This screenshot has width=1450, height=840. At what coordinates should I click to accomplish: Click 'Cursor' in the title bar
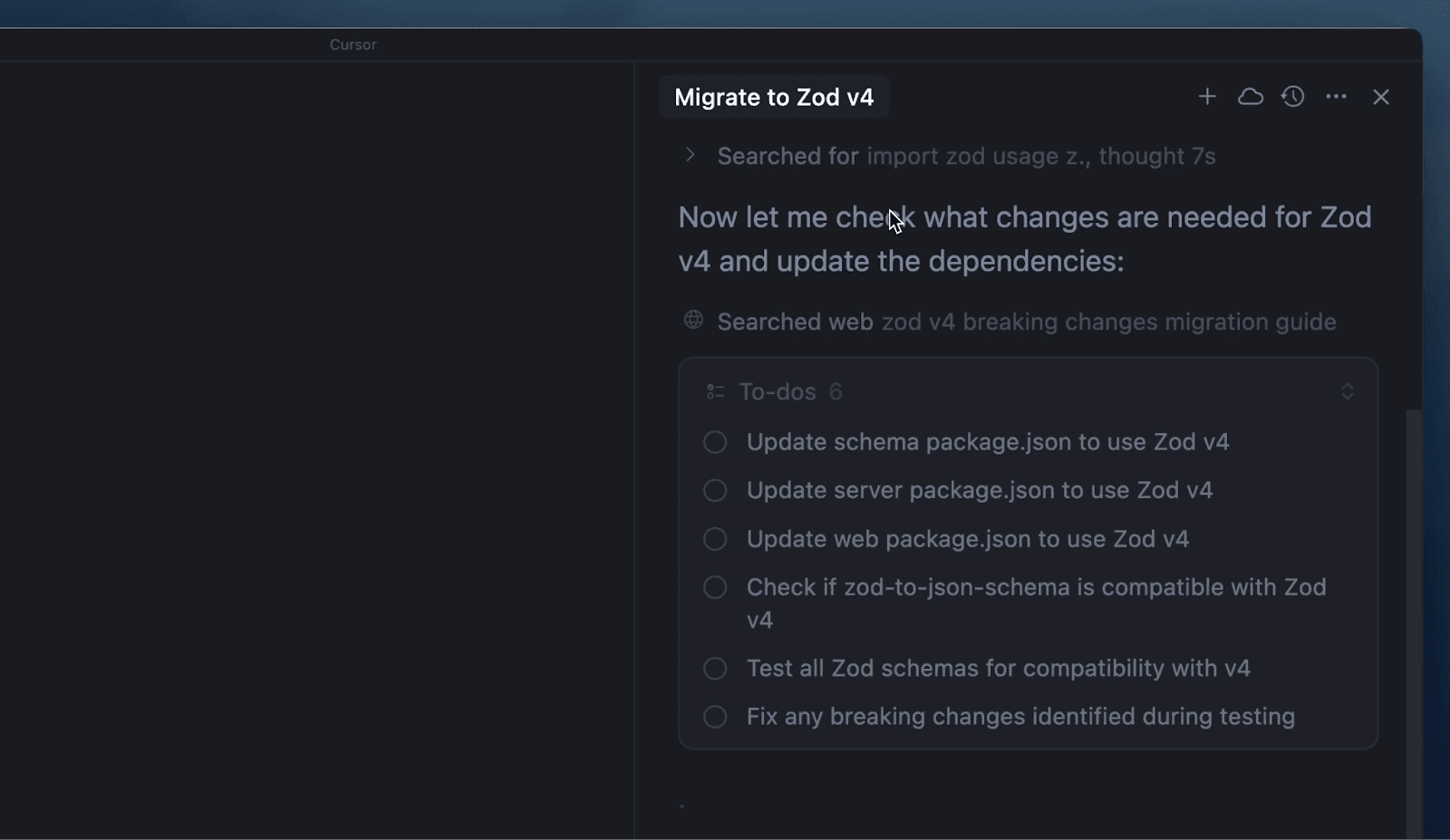click(353, 44)
